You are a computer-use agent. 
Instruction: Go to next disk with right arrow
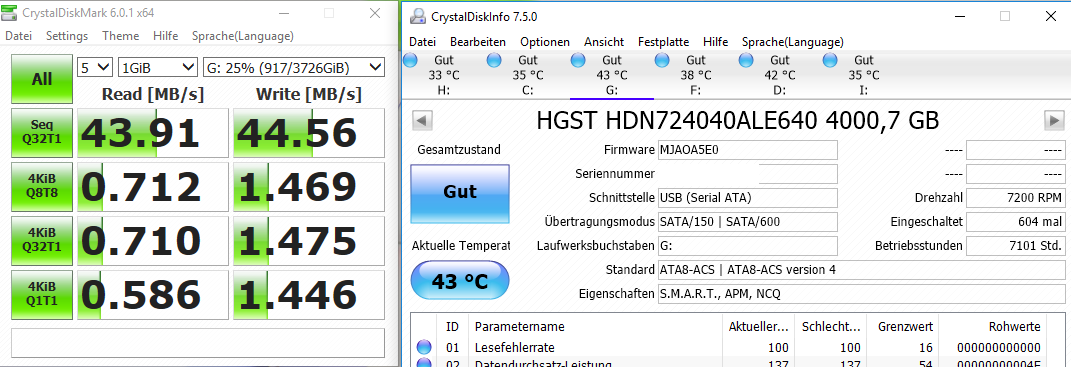click(1053, 121)
